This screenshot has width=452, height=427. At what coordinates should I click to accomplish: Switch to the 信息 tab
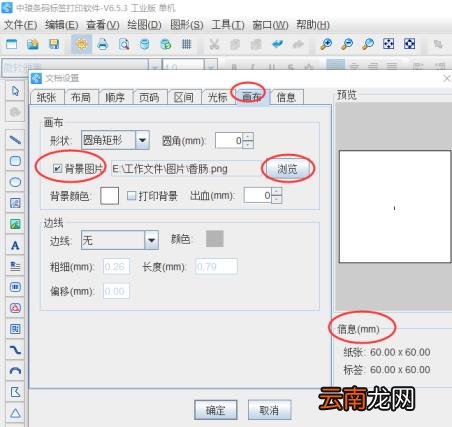pos(286,97)
